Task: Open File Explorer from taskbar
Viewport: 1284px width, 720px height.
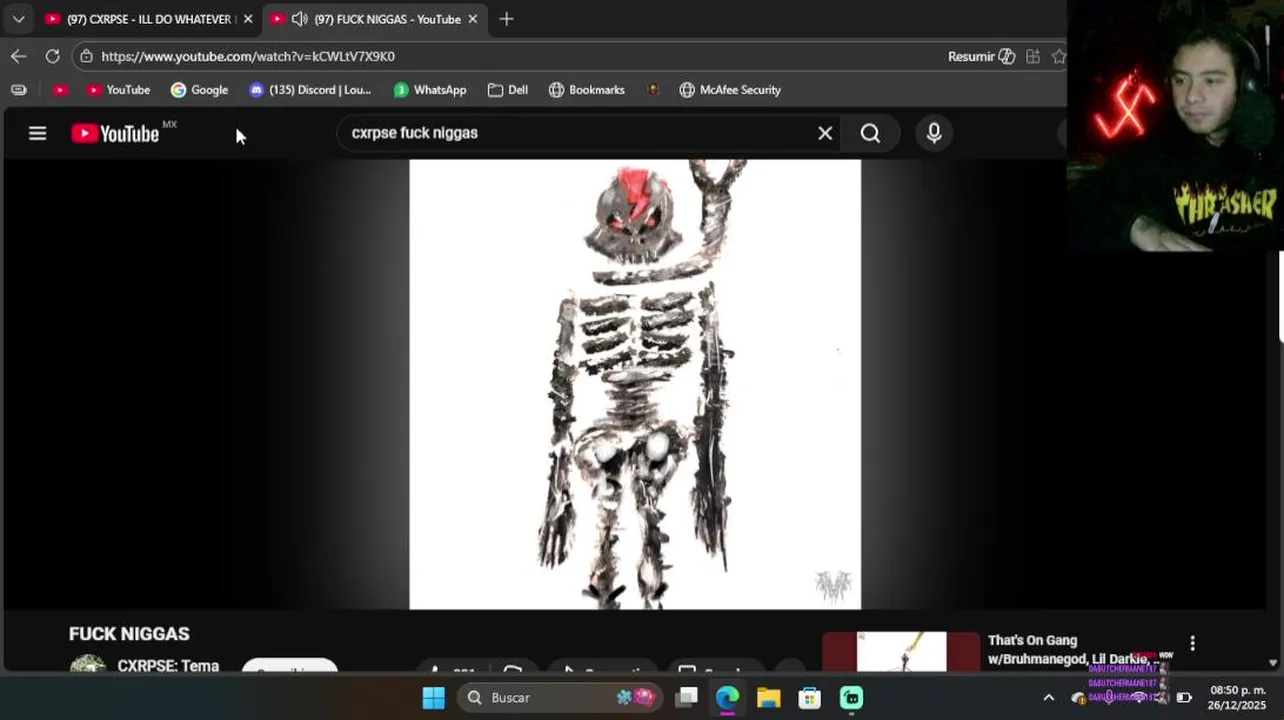Action: [768, 697]
